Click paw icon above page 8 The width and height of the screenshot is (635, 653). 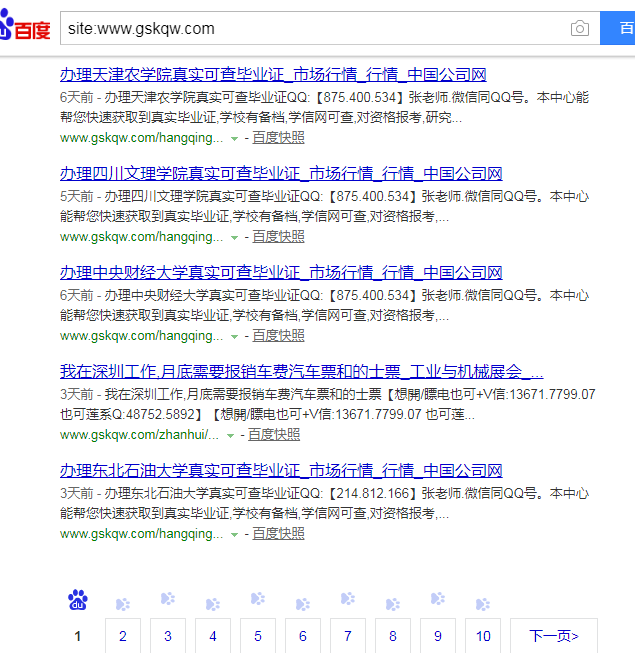[393, 604]
